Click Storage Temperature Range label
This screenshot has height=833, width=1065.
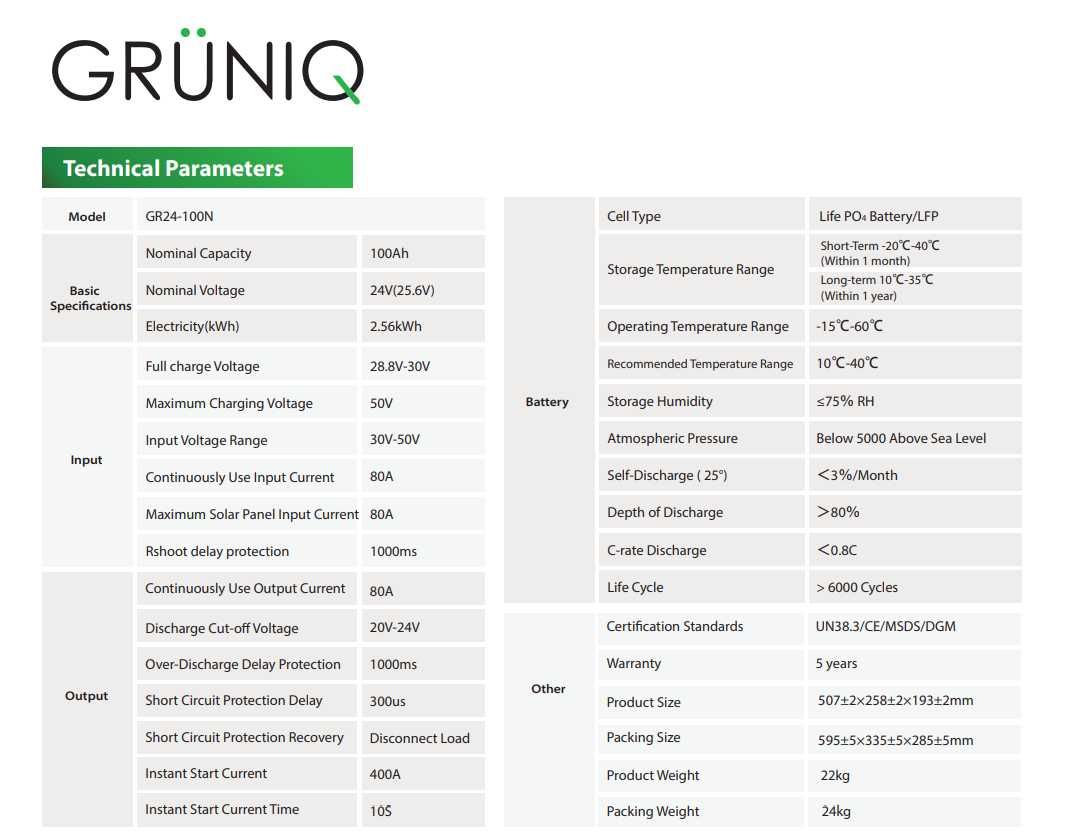690,270
